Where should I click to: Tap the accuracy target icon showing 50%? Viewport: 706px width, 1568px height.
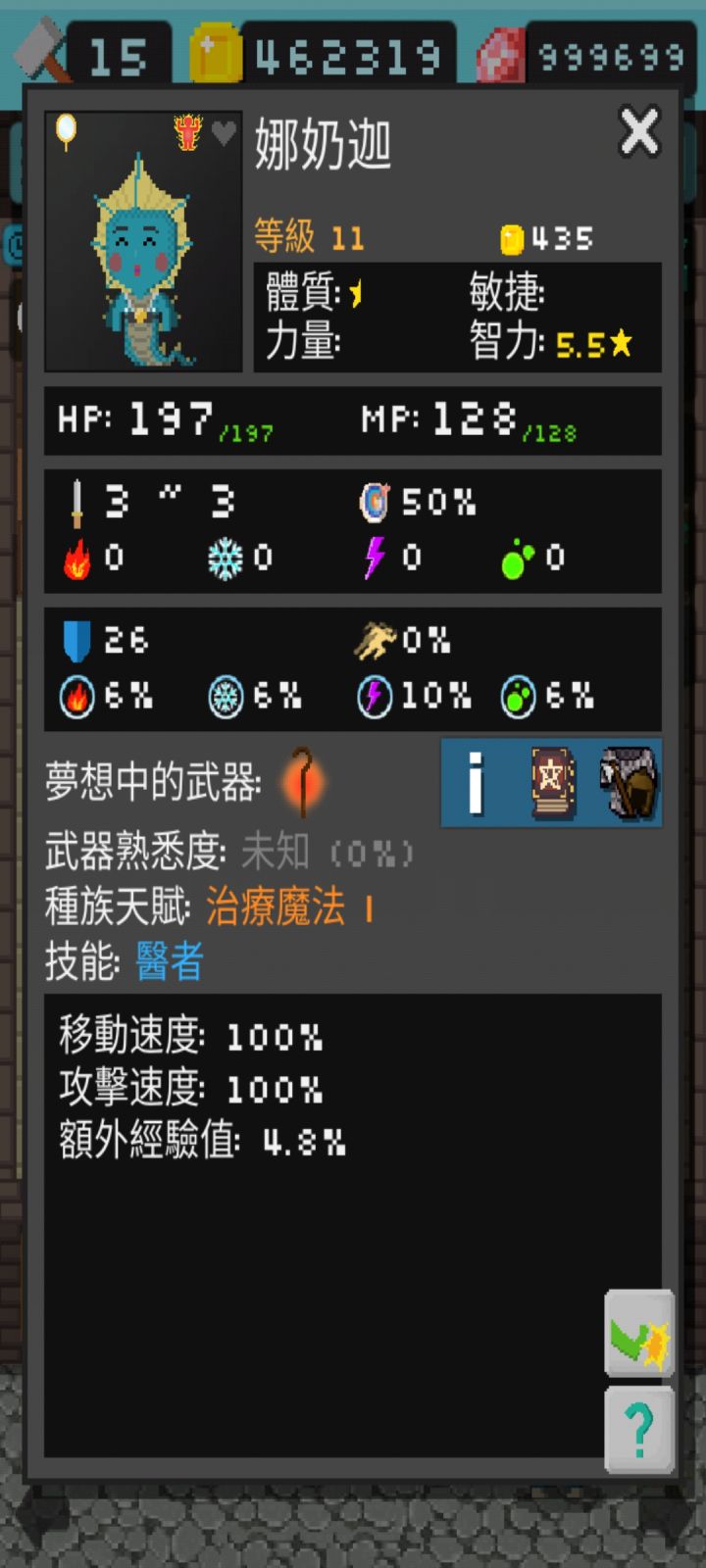point(375,502)
